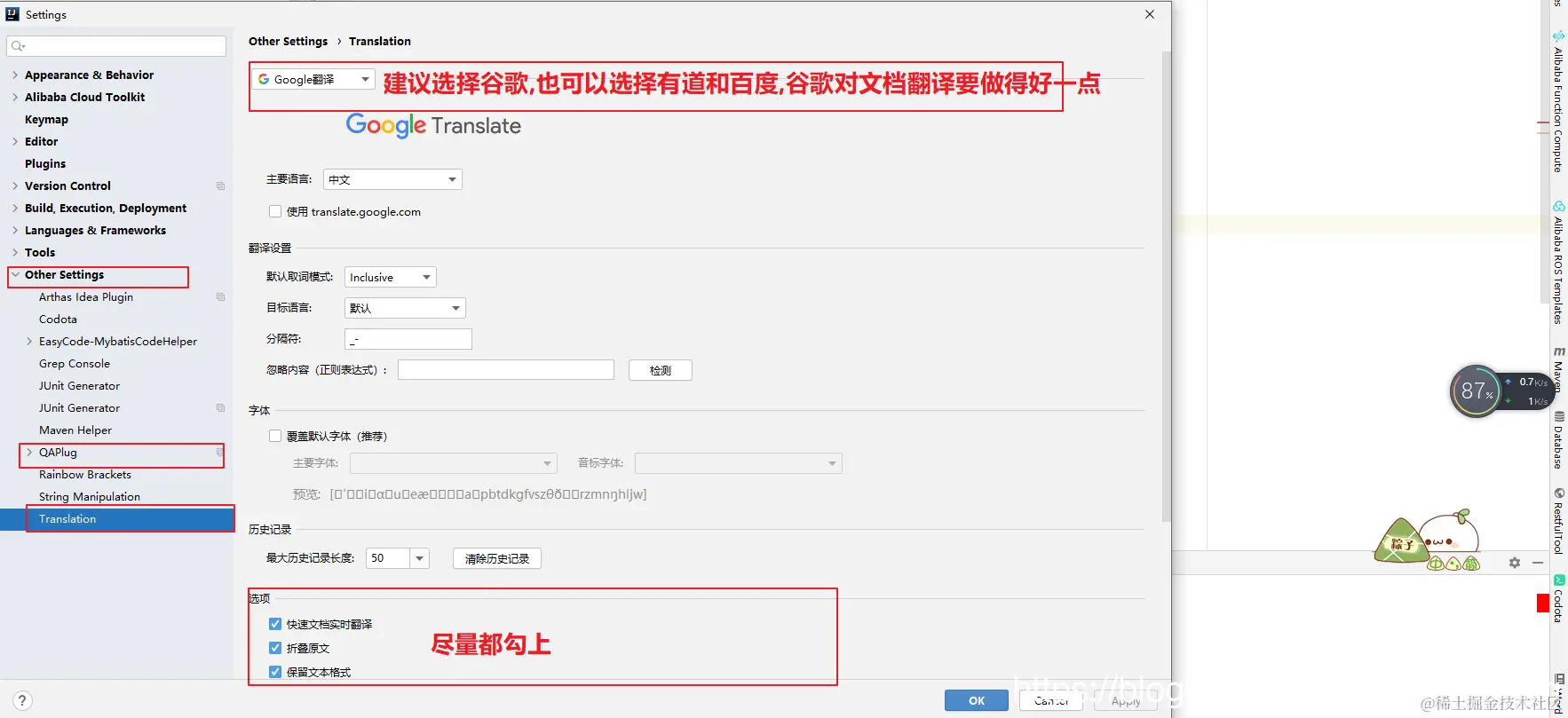Select Alibaba Cloud Toolkit node
The height and width of the screenshot is (718, 1568).
pos(84,98)
